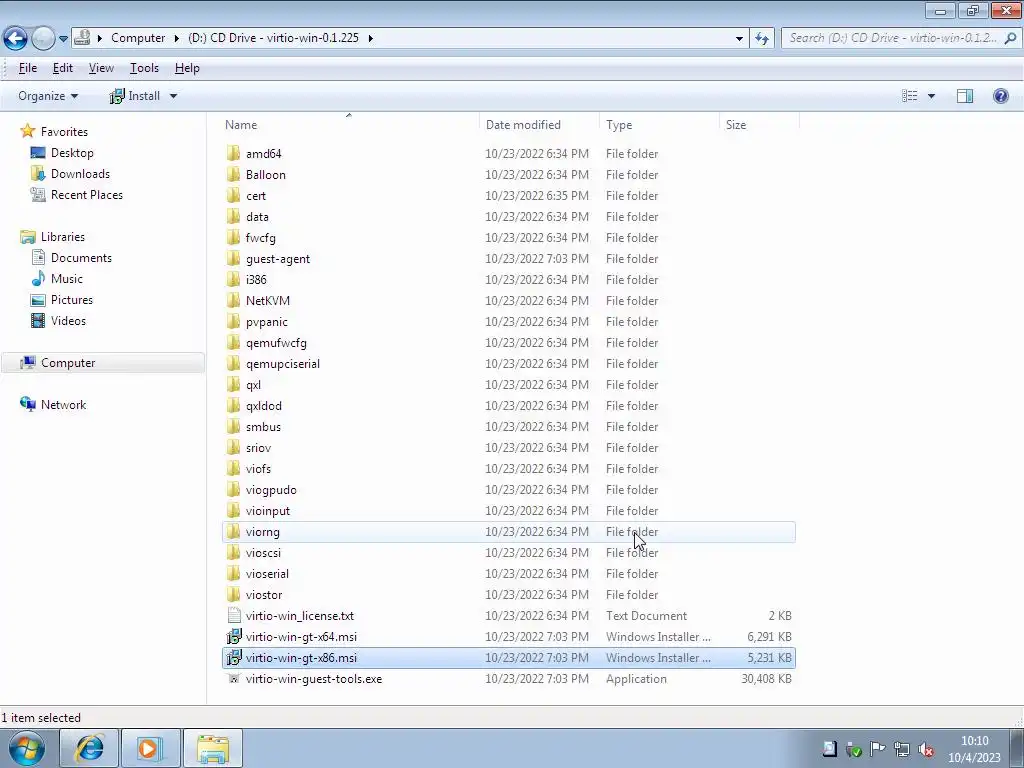Open the Install button dropdown arrow

(x=173, y=96)
